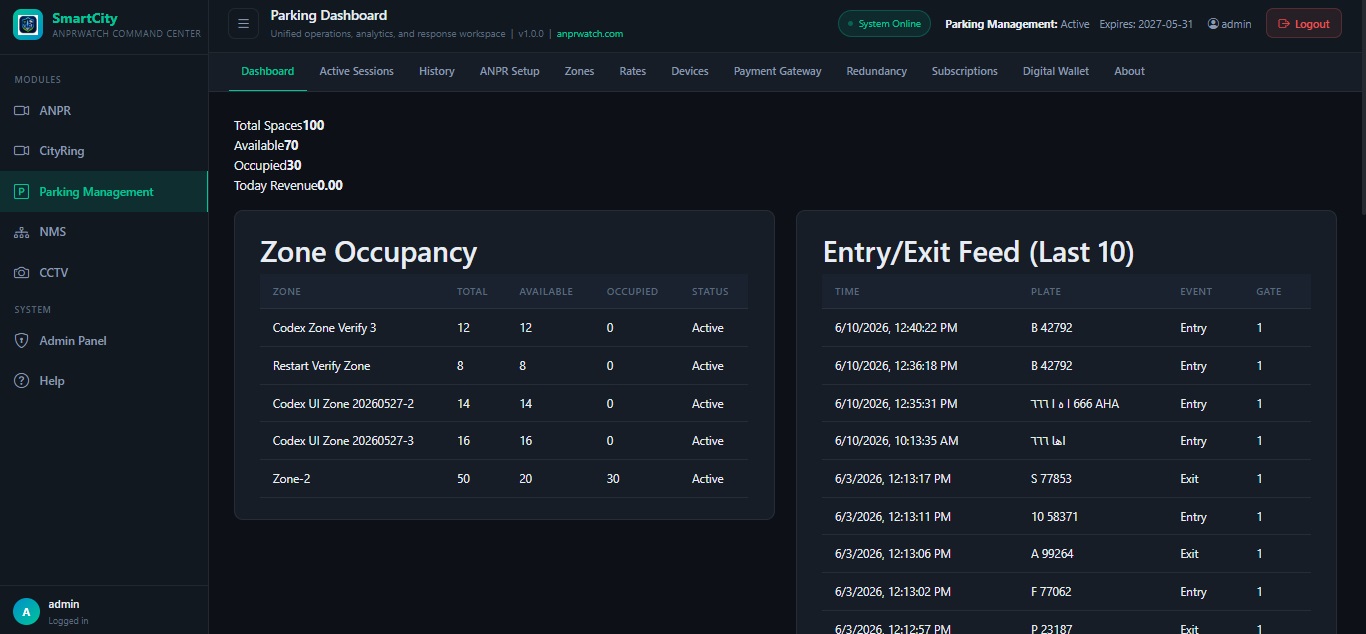Click Codex UI Zone 20260527-2 row
Image resolution: width=1366 pixels, height=634 pixels.
coord(504,404)
